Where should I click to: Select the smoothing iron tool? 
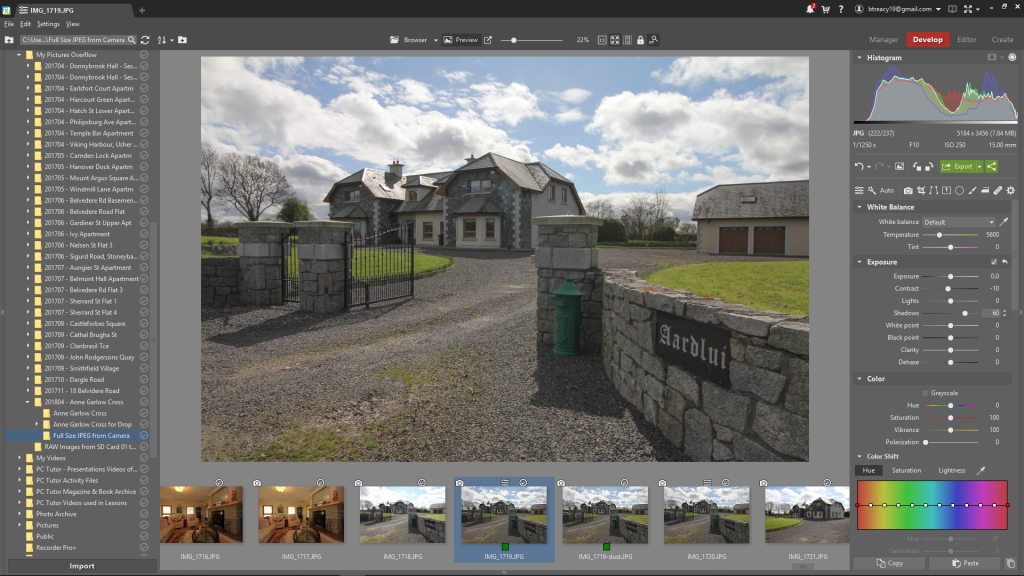click(985, 191)
